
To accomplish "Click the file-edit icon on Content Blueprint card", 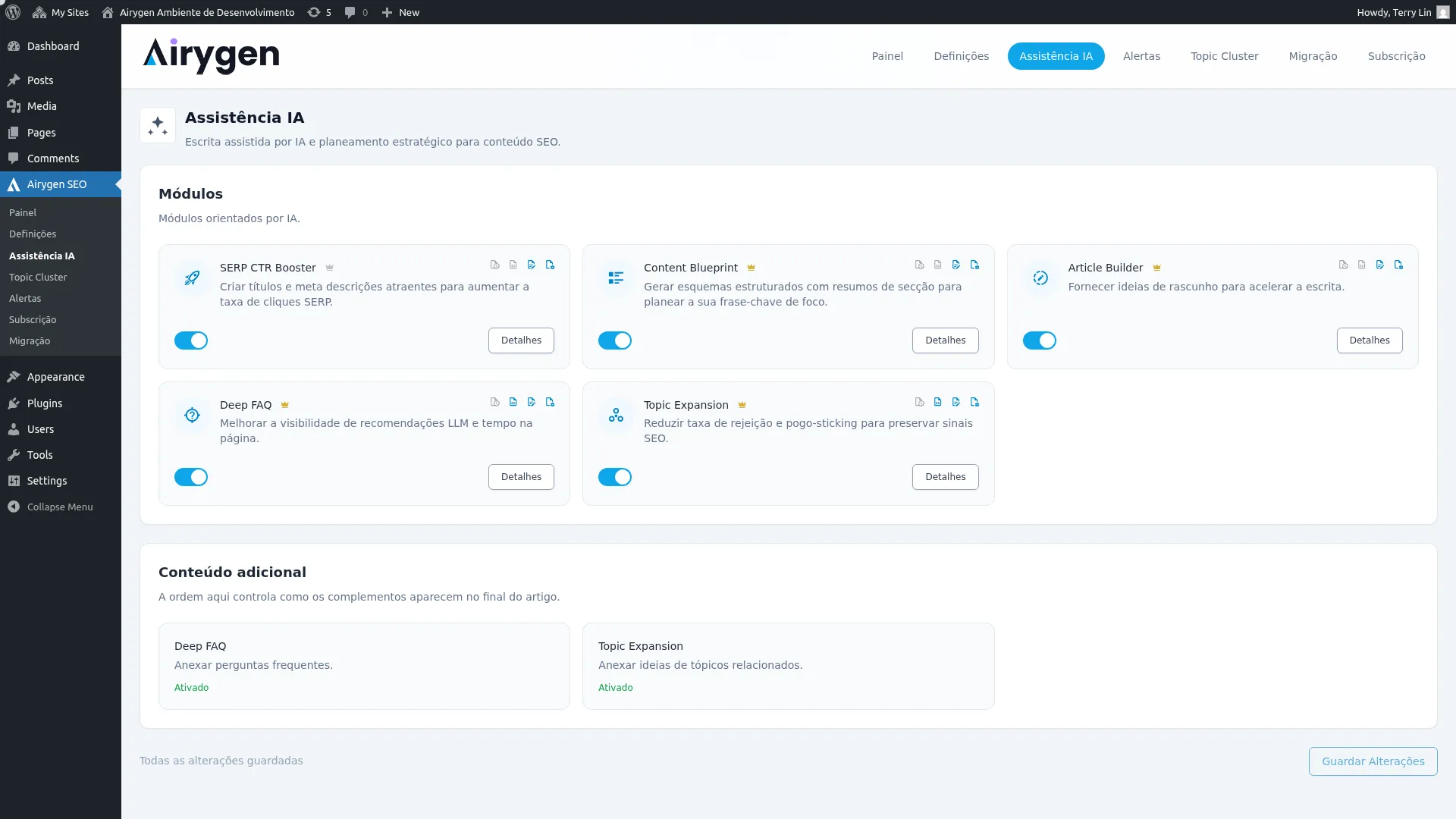I will point(955,265).
